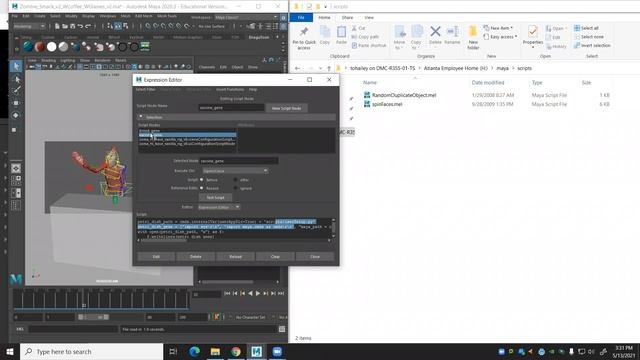This screenshot has height=360, width=640.
Task: Open the Execute On dropdown in Expression Editor
Action: (235, 171)
